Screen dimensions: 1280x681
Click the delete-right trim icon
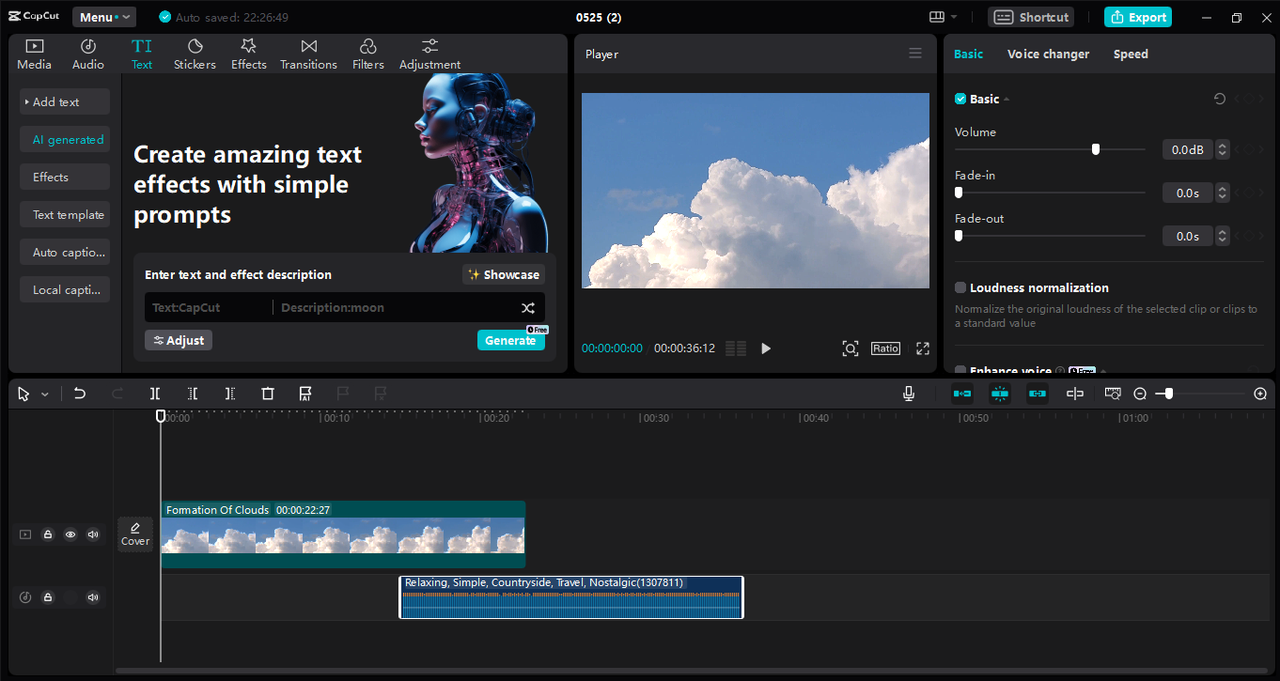230,394
